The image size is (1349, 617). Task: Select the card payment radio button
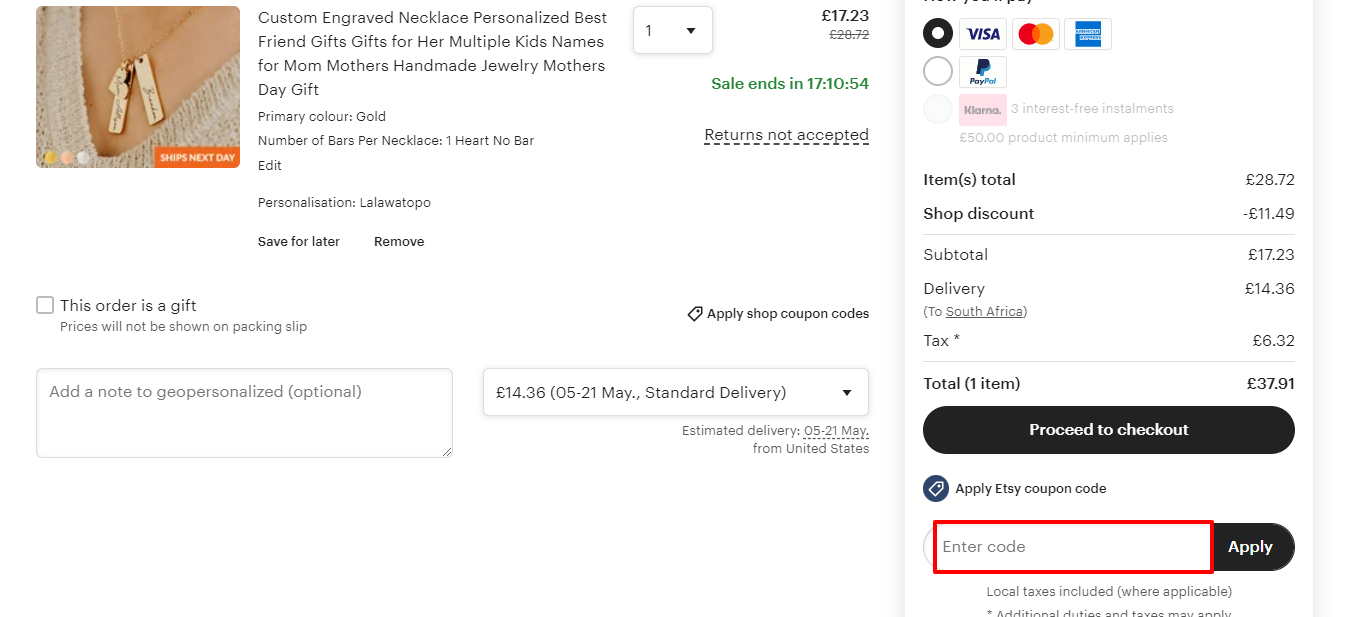point(938,34)
